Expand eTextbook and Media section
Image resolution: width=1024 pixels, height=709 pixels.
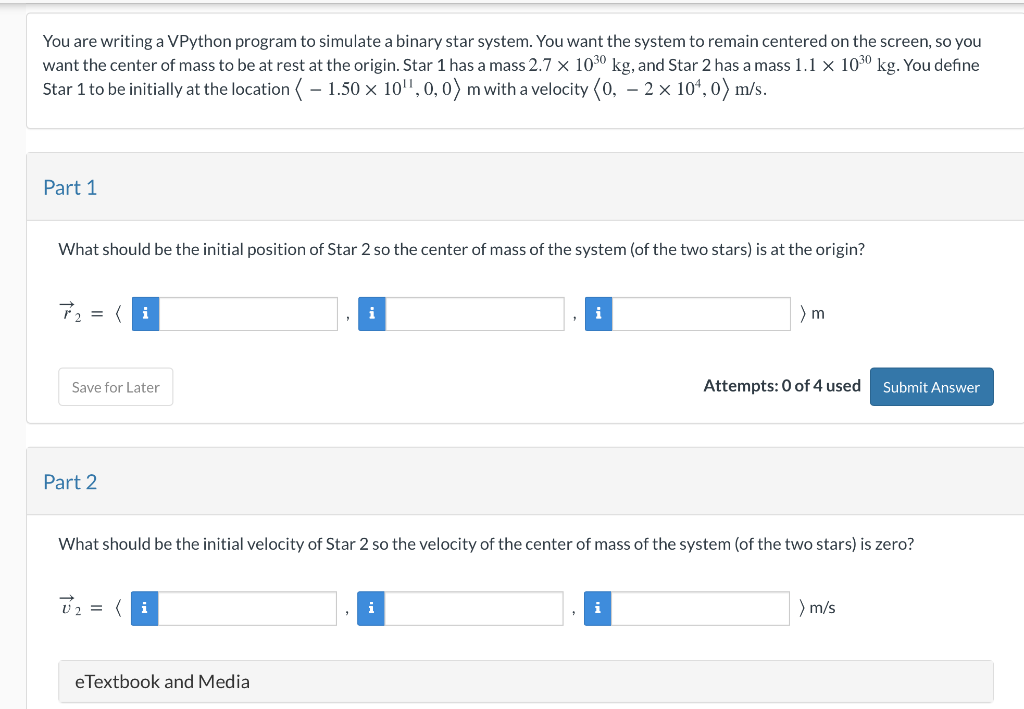tap(526, 682)
